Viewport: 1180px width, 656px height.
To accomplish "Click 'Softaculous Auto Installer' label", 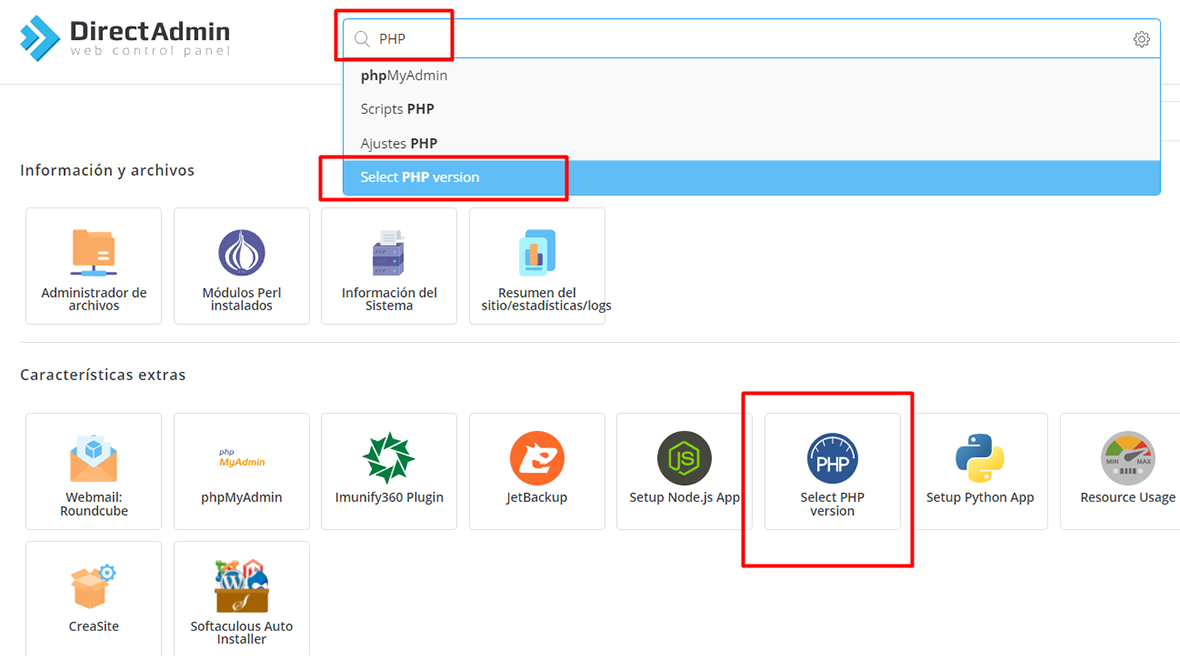I will click(242, 633).
